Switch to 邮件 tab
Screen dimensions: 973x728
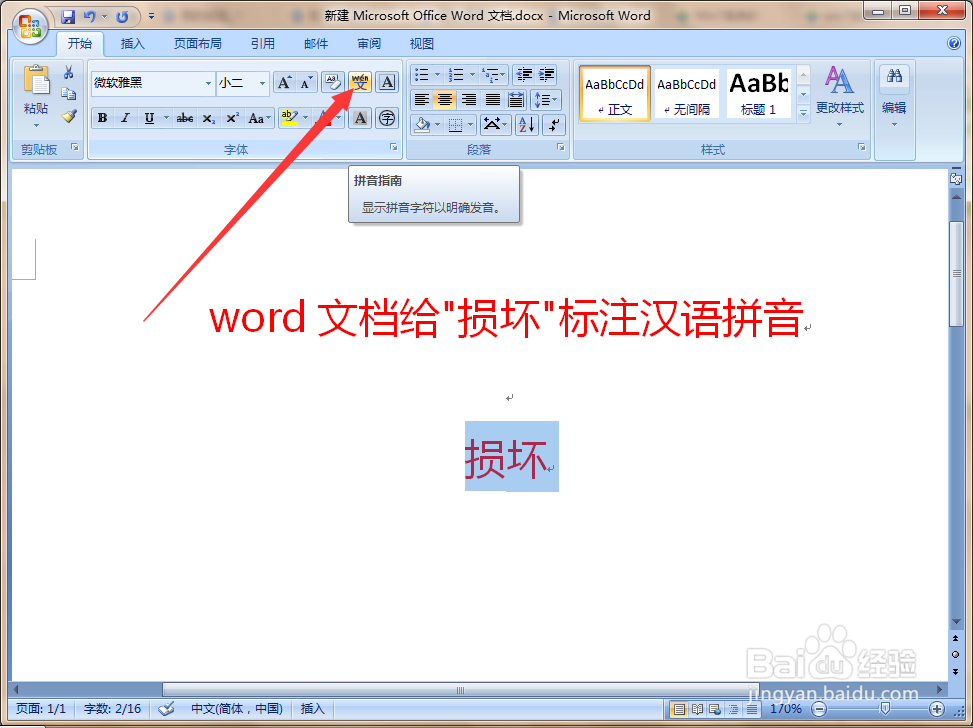(x=316, y=43)
